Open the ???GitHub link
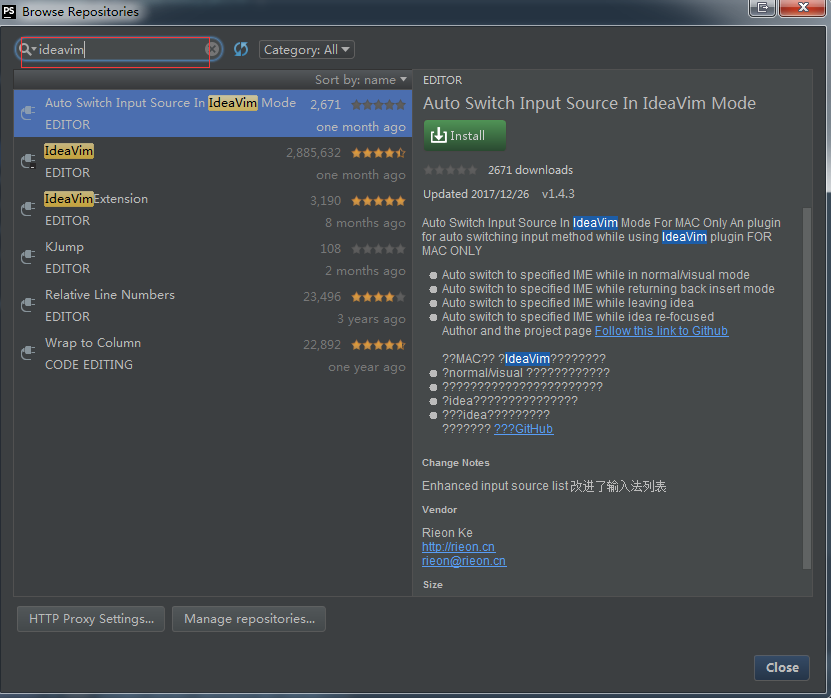This screenshot has height=698, width=831. tap(524, 429)
